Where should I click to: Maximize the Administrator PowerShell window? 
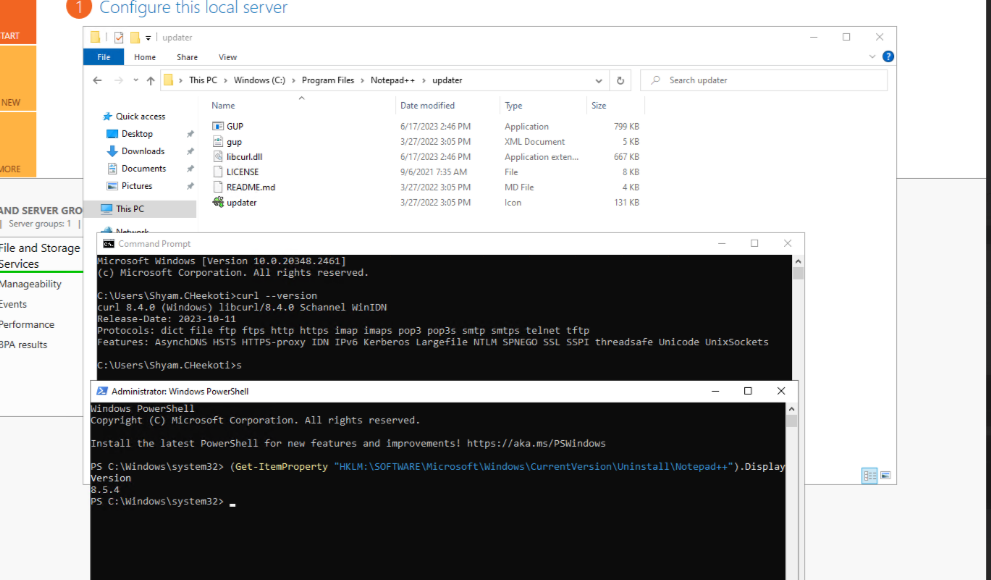point(748,391)
